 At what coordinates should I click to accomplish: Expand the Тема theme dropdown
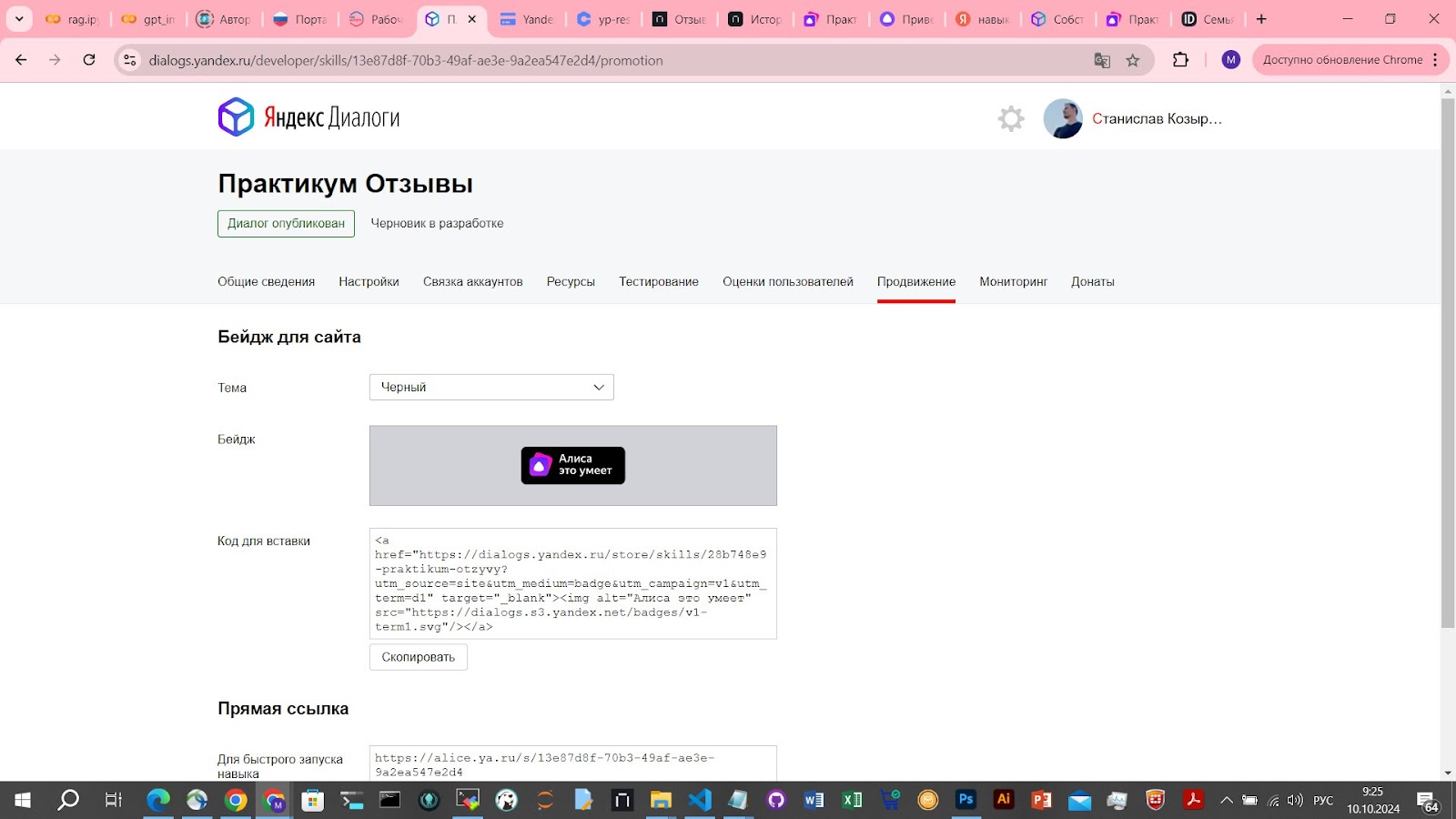coord(491,387)
